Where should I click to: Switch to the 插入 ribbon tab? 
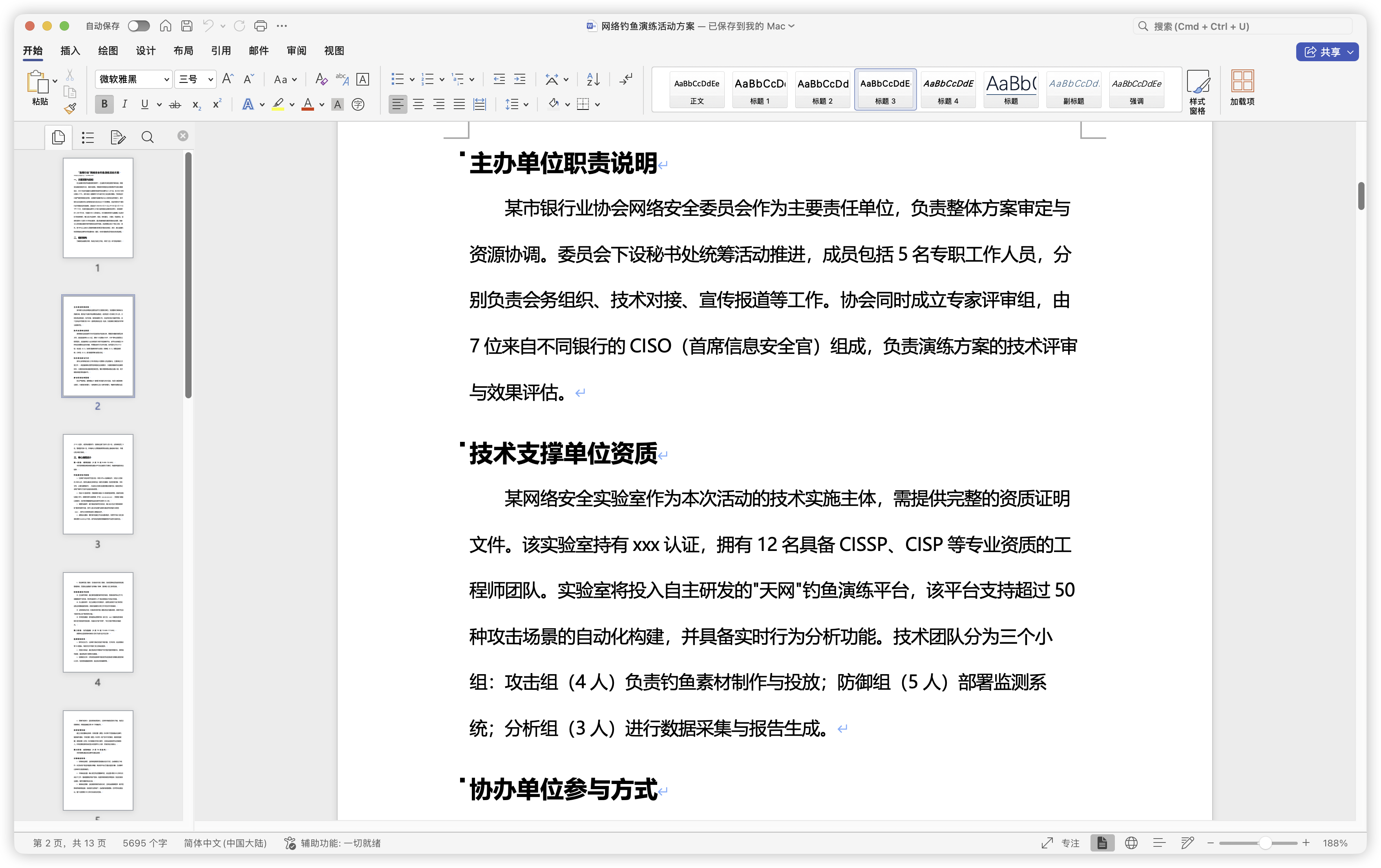pyautogui.click(x=69, y=51)
